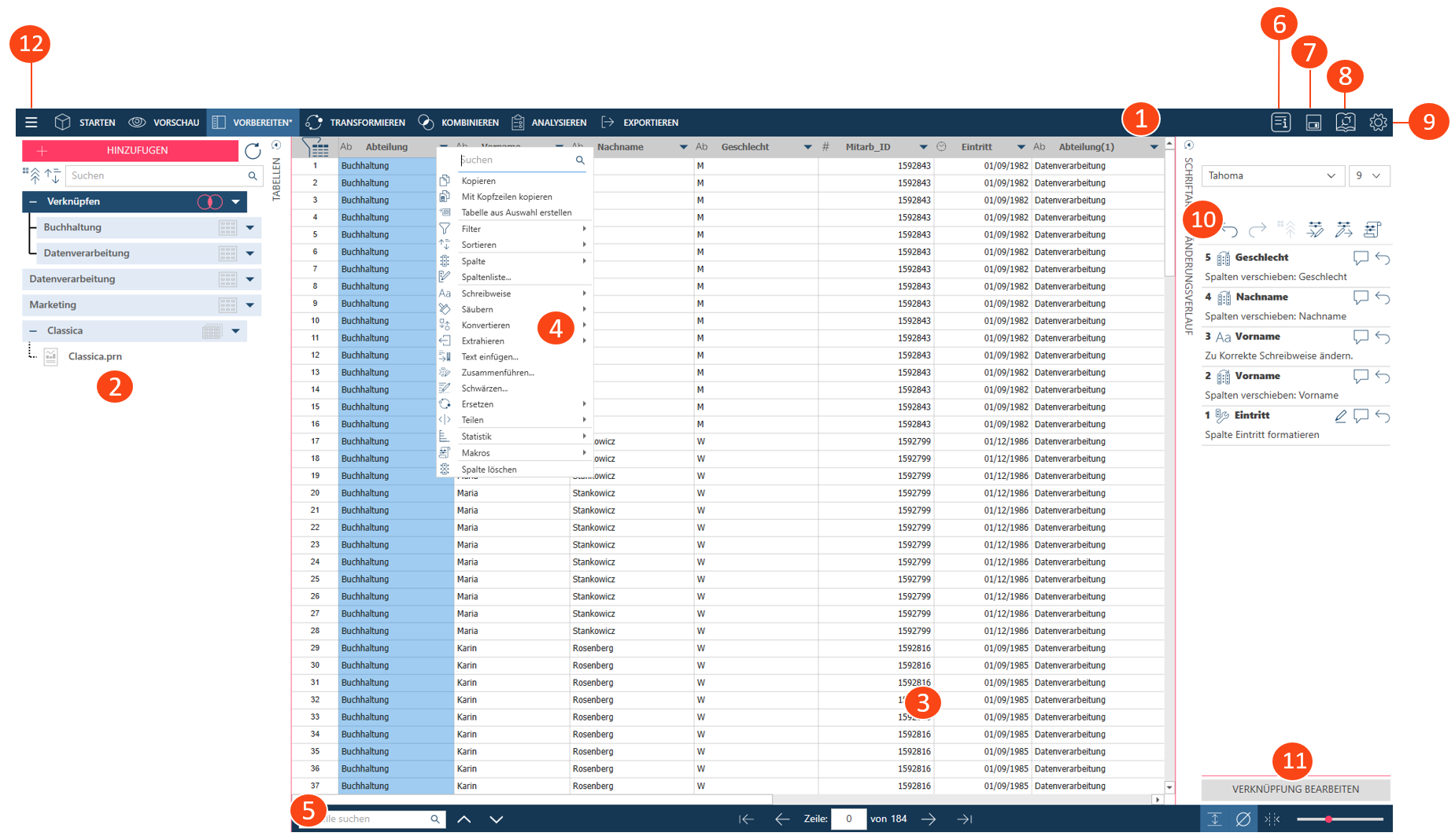1455x840 pixels.
Task: Select Spalte löschen from context menu
Action: [x=489, y=470]
